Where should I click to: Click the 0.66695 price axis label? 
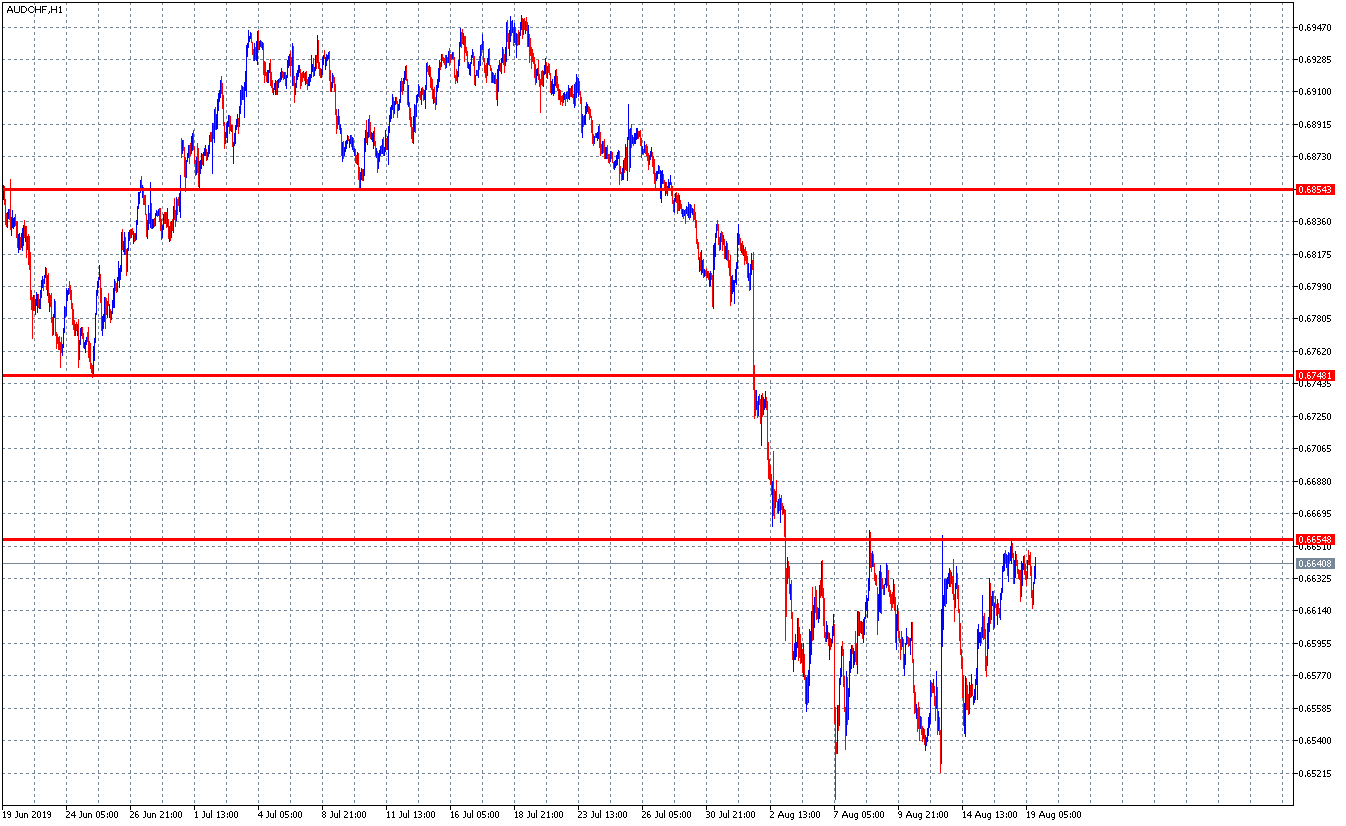click(x=1315, y=514)
